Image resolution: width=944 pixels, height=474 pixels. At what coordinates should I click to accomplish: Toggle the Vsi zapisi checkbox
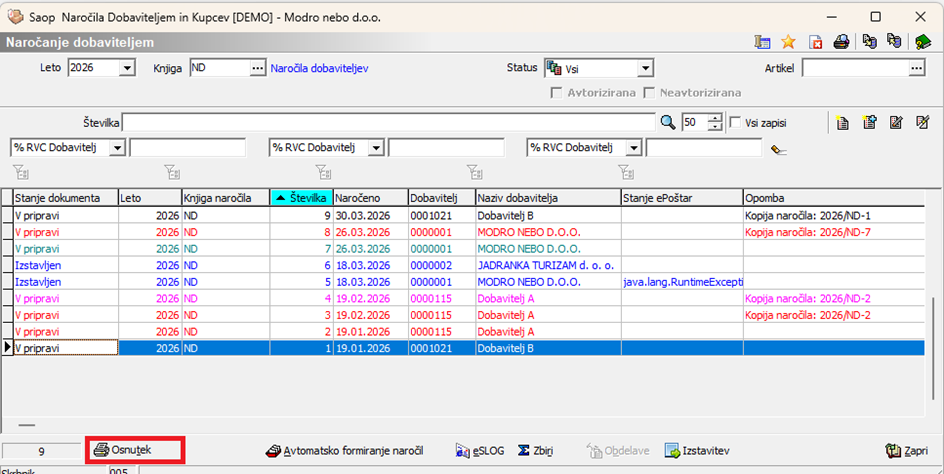[x=734, y=122]
